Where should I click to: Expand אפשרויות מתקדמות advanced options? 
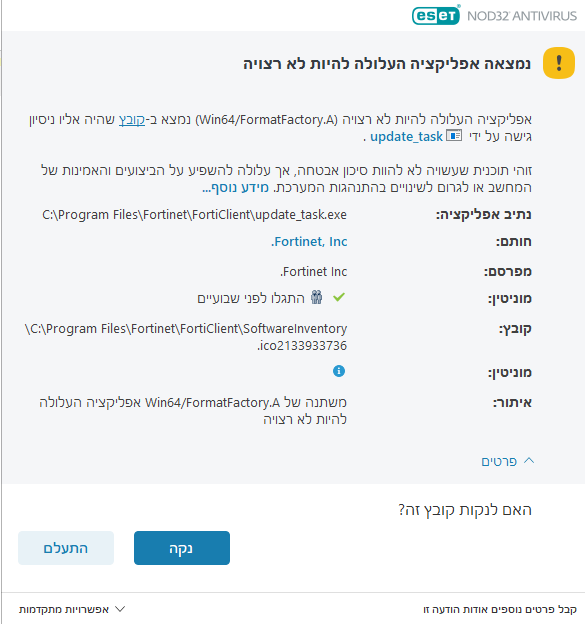(72, 609)
